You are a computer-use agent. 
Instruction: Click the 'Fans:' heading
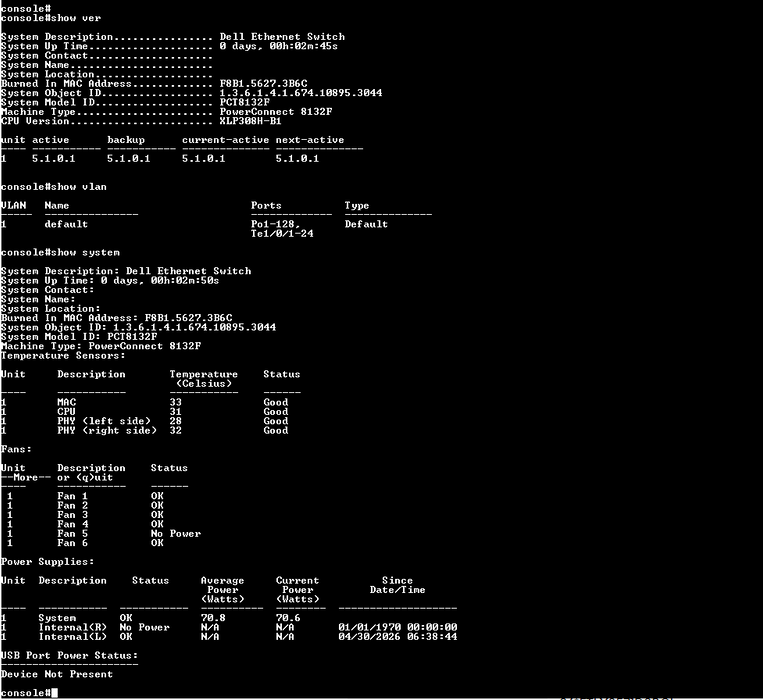tap(16, 449)
